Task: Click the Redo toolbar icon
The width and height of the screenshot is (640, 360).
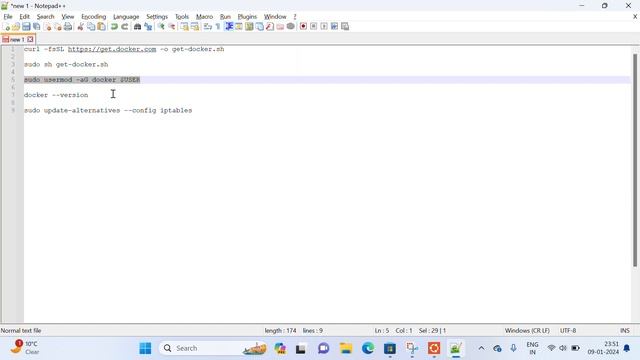Action: click(124, 27)
